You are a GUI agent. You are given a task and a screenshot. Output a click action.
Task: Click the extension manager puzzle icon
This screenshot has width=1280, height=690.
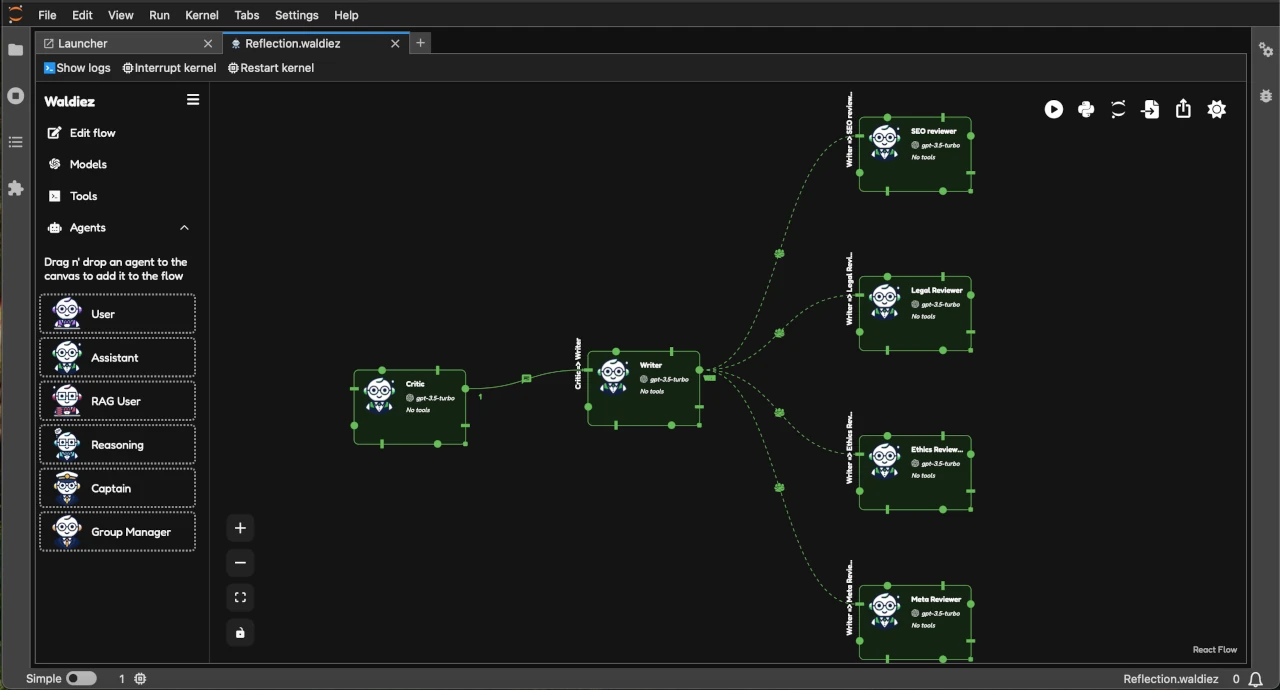(x=15, y=189)
